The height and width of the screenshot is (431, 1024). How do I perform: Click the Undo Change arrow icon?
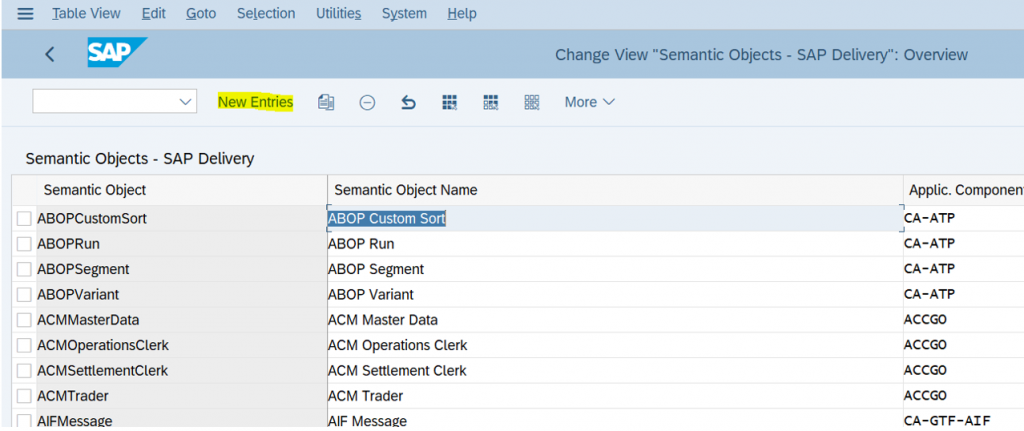pyautogui.click(x=408, y=103)
